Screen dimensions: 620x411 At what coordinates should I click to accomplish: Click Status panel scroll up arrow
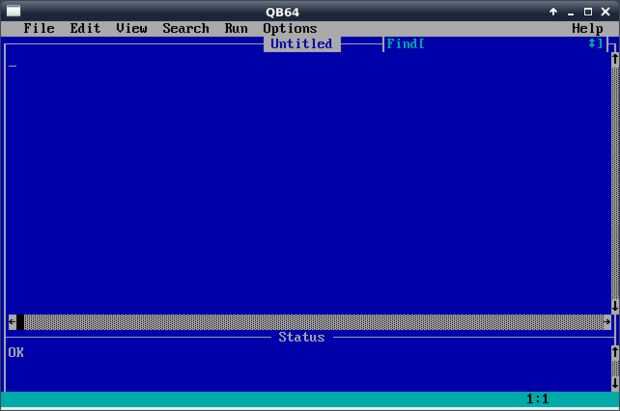[x=615, y=352]
